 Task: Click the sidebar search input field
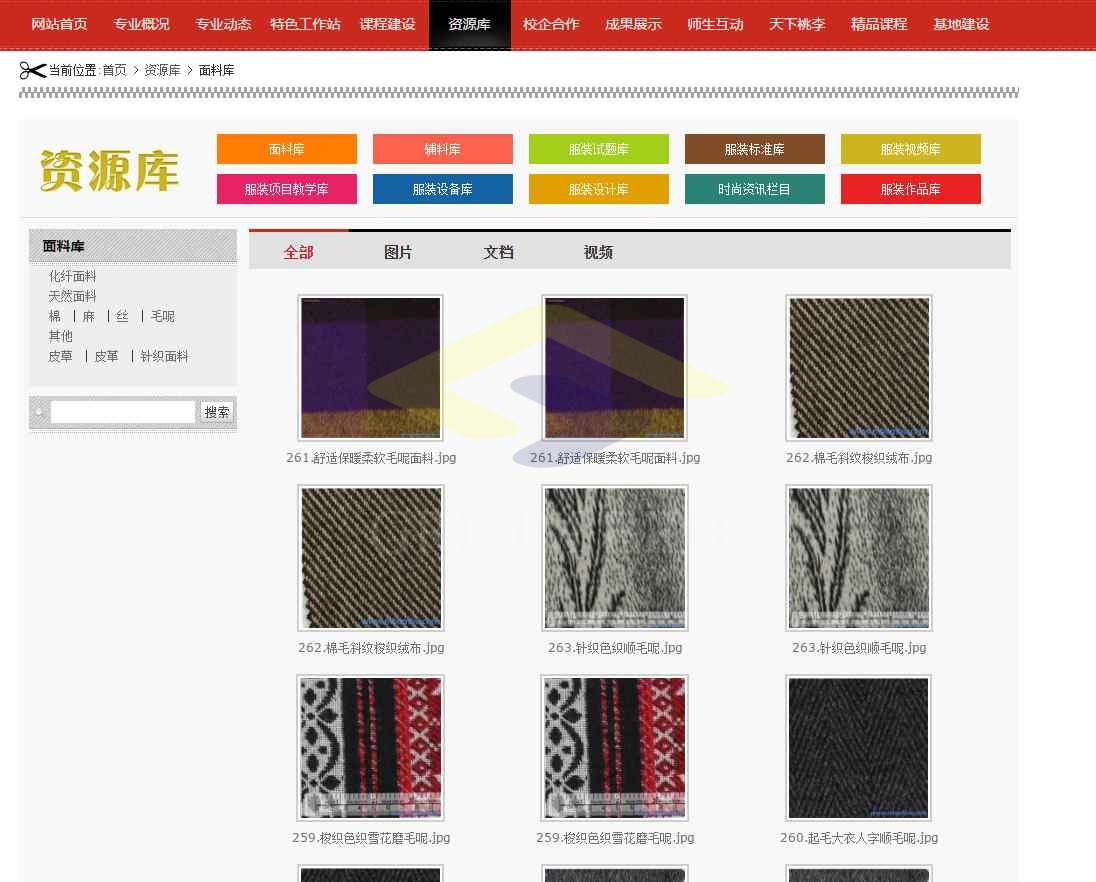click(x=123, y=412)
